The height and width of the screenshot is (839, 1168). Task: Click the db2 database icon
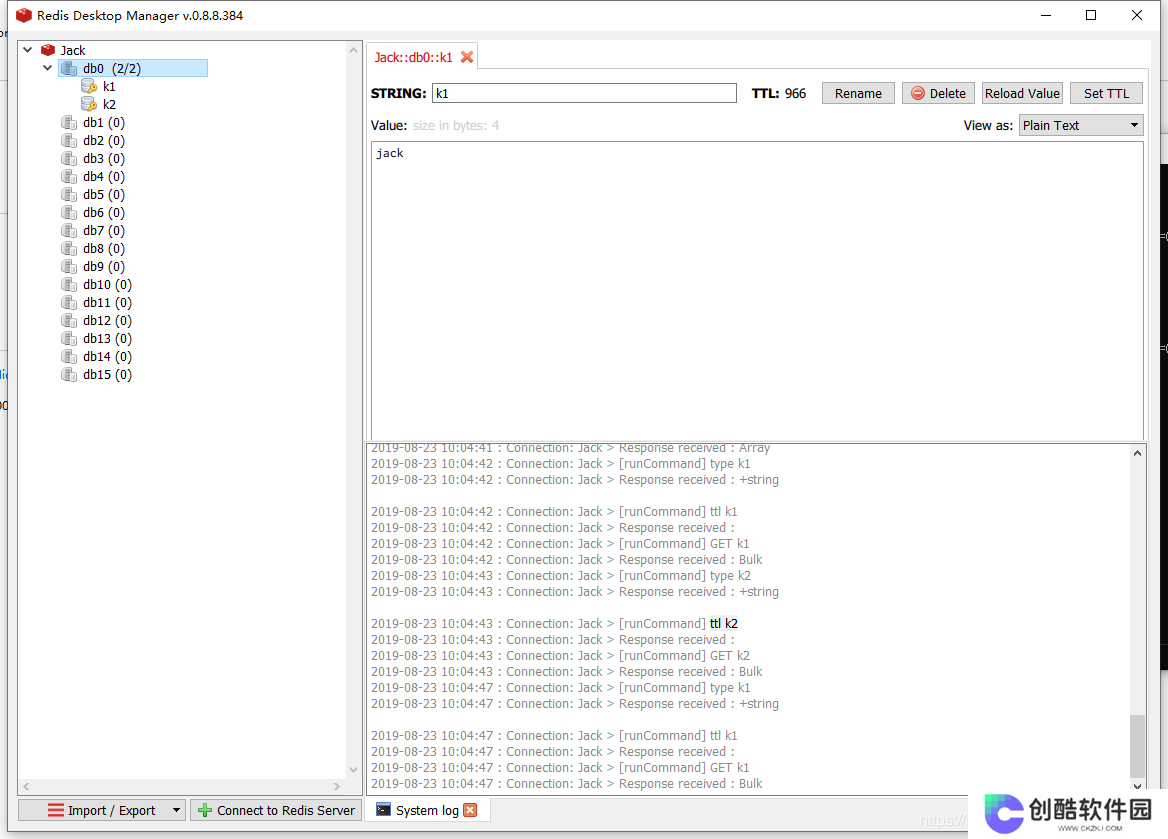click(x=69, y=141)
